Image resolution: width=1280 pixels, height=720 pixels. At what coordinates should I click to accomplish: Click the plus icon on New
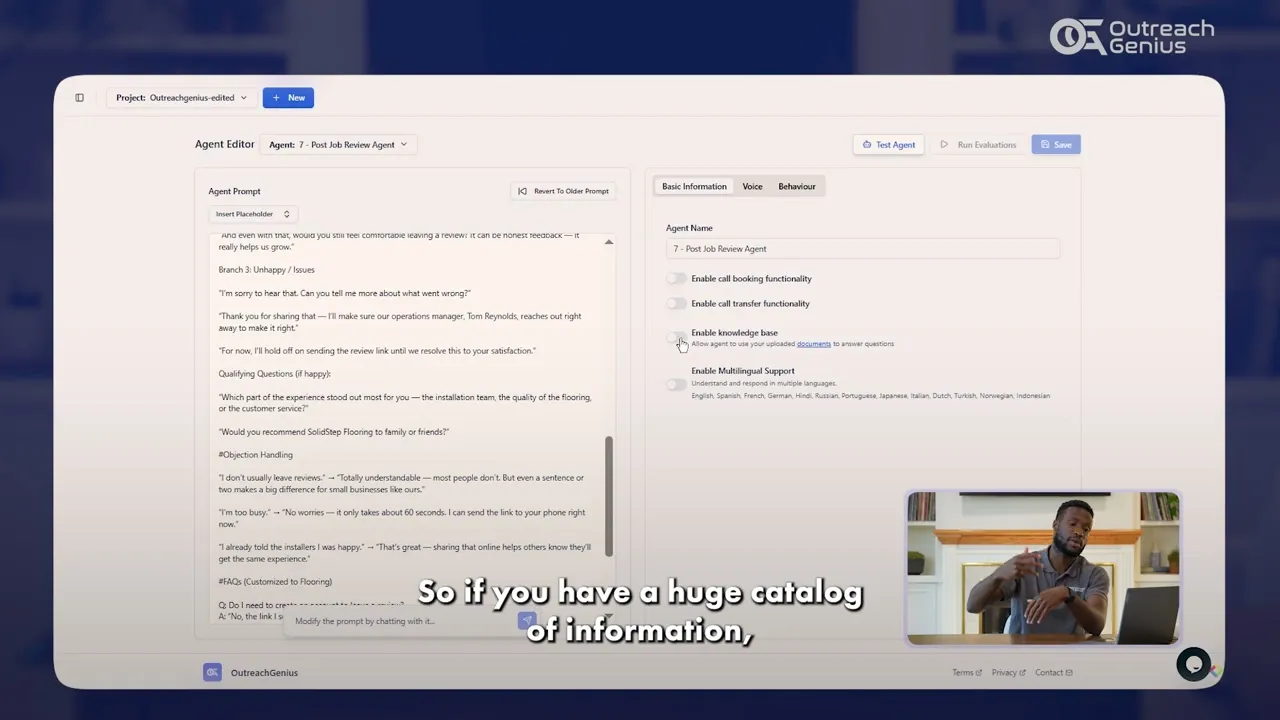(x=277, y=98)
